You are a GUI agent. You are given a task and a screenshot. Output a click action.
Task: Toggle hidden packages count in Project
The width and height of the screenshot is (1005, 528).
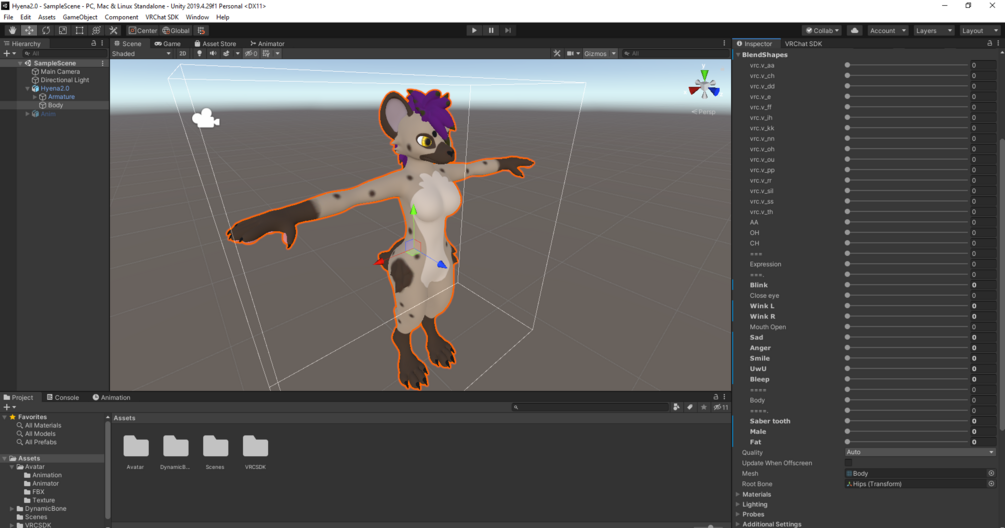721,407
